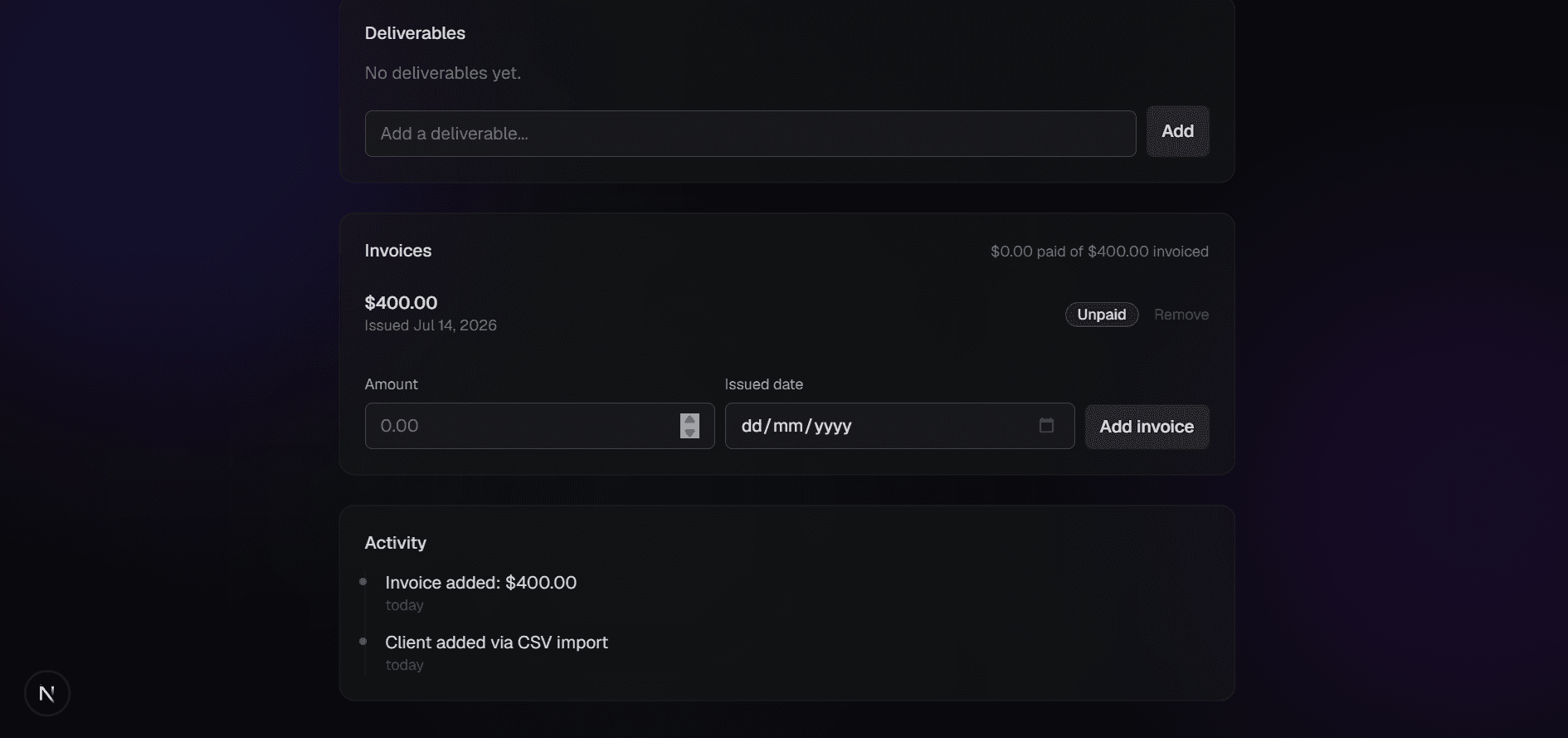Click the bullet dot beside Client added

[363, 642]
